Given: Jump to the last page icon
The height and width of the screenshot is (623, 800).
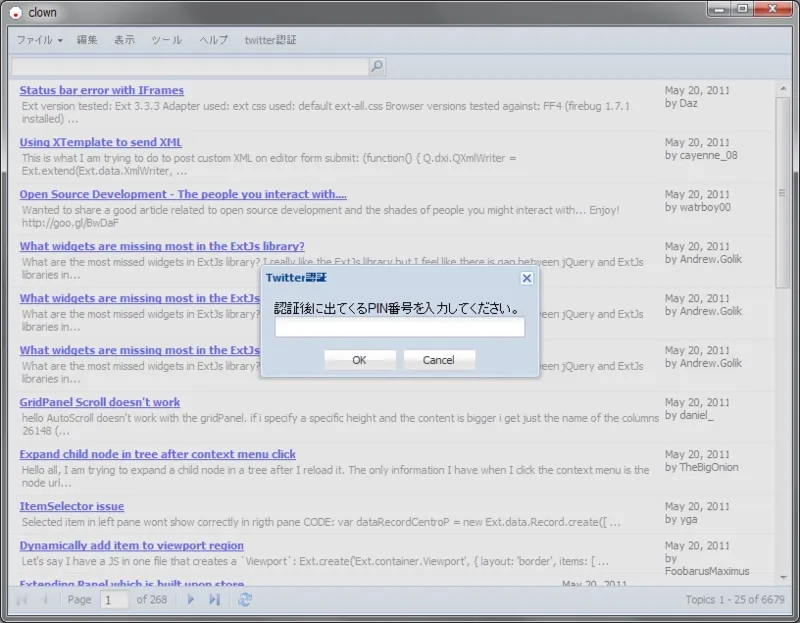Looking at the screenshot, I should (214, 599).
